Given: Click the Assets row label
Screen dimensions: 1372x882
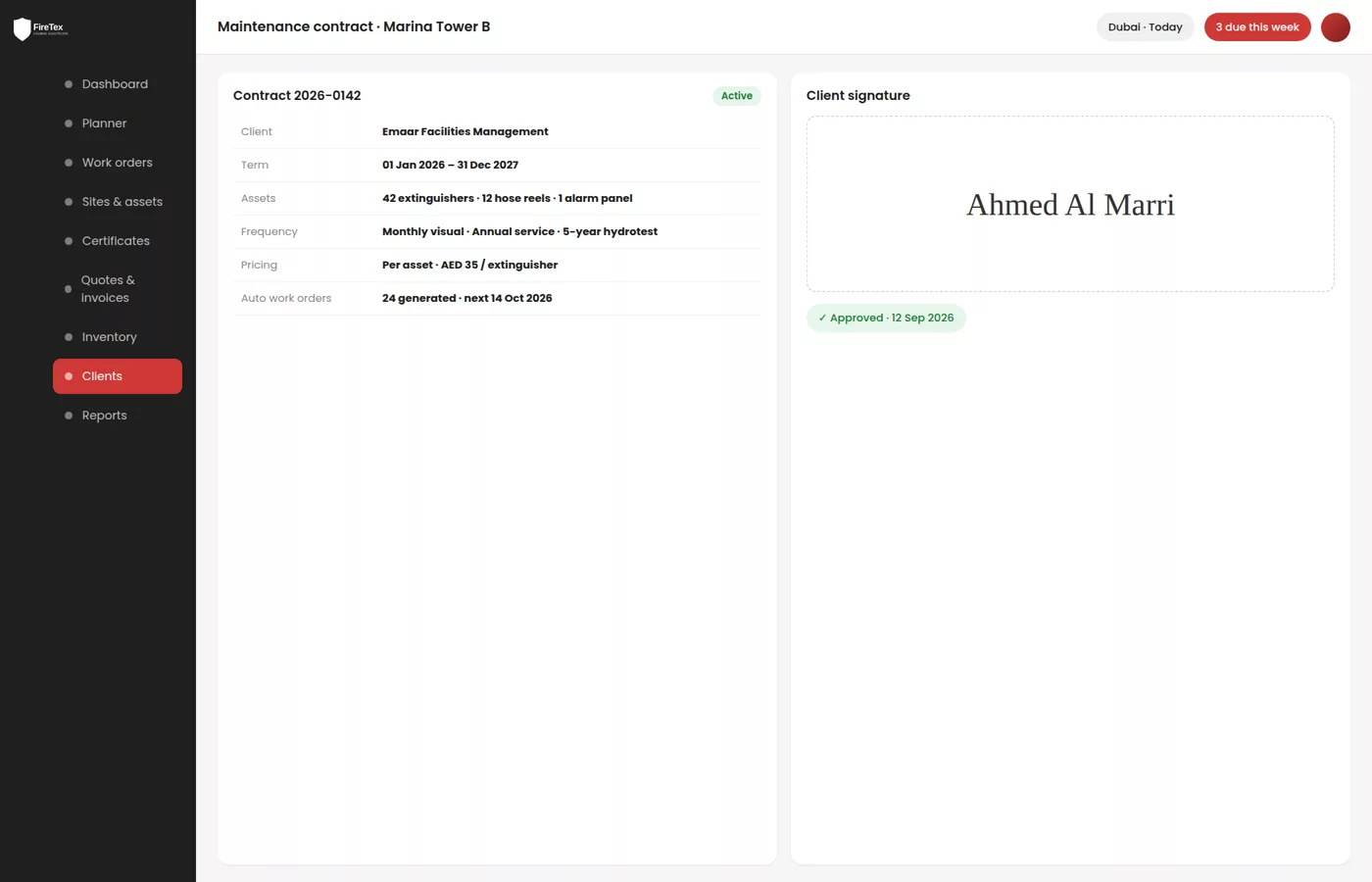Looking at the screenshot, I should pos(259,198).
